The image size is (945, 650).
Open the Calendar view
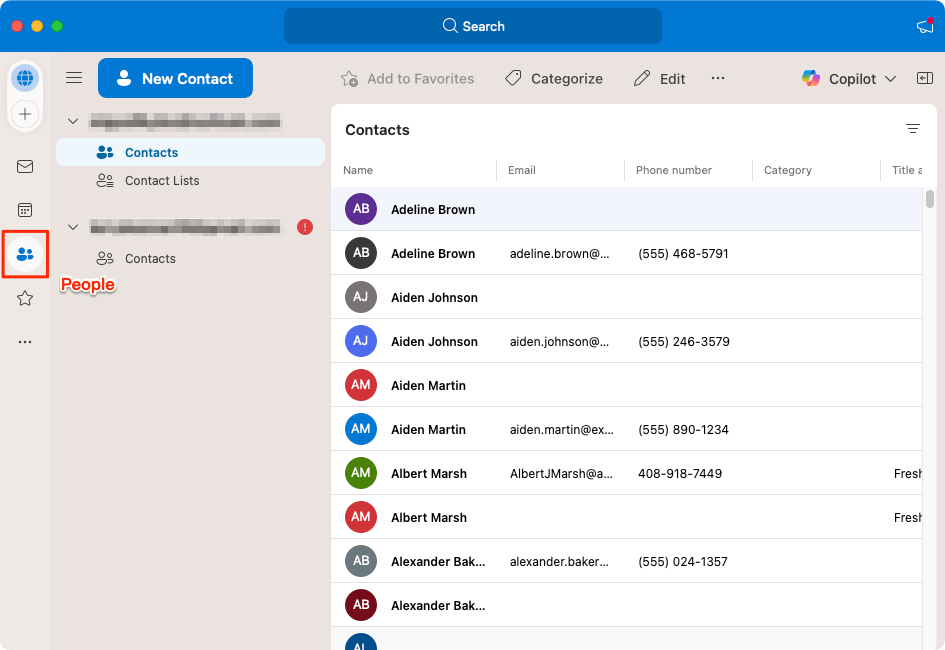coord(25,210)
